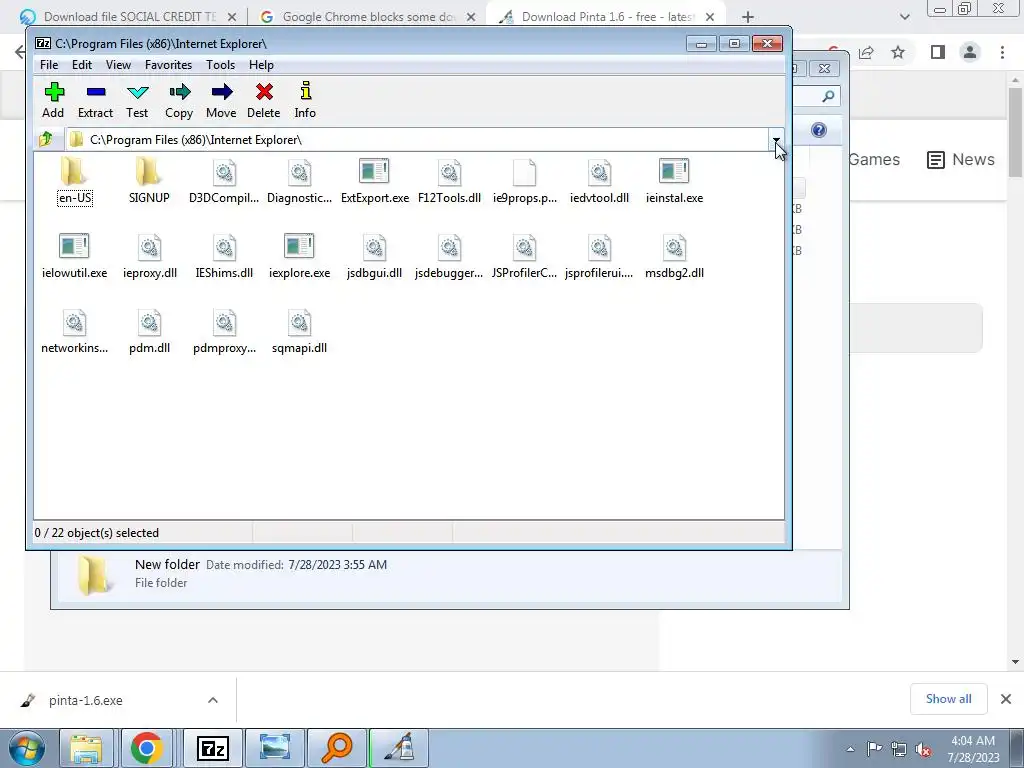Open Chrome's three-dot menu
This screenshot has height=768, width=1024.
coord(1002,52)
